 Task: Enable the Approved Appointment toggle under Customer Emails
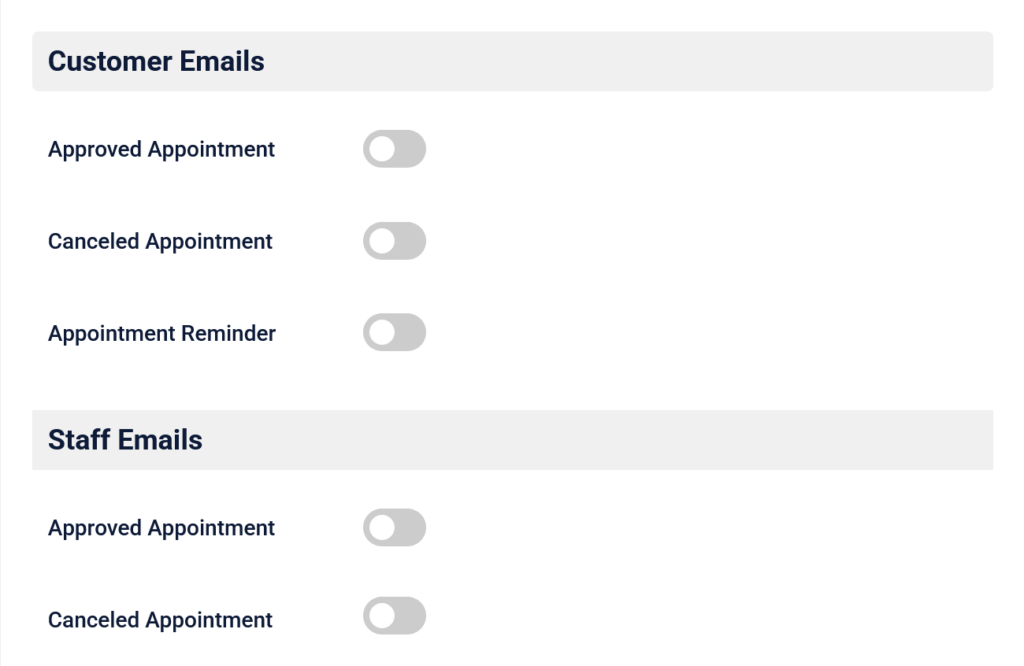tap(394, 148)
